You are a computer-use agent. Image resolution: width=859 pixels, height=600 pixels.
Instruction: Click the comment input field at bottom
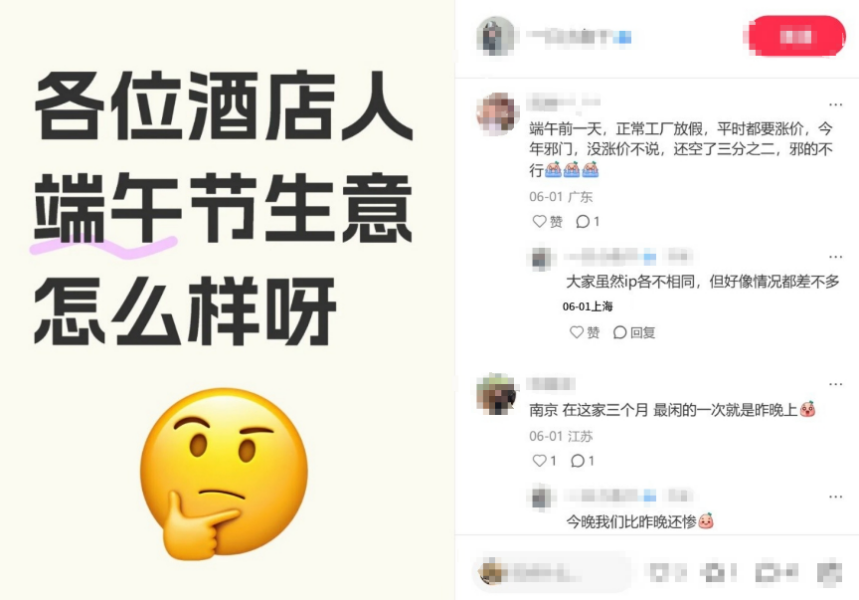tap(552, 573)
